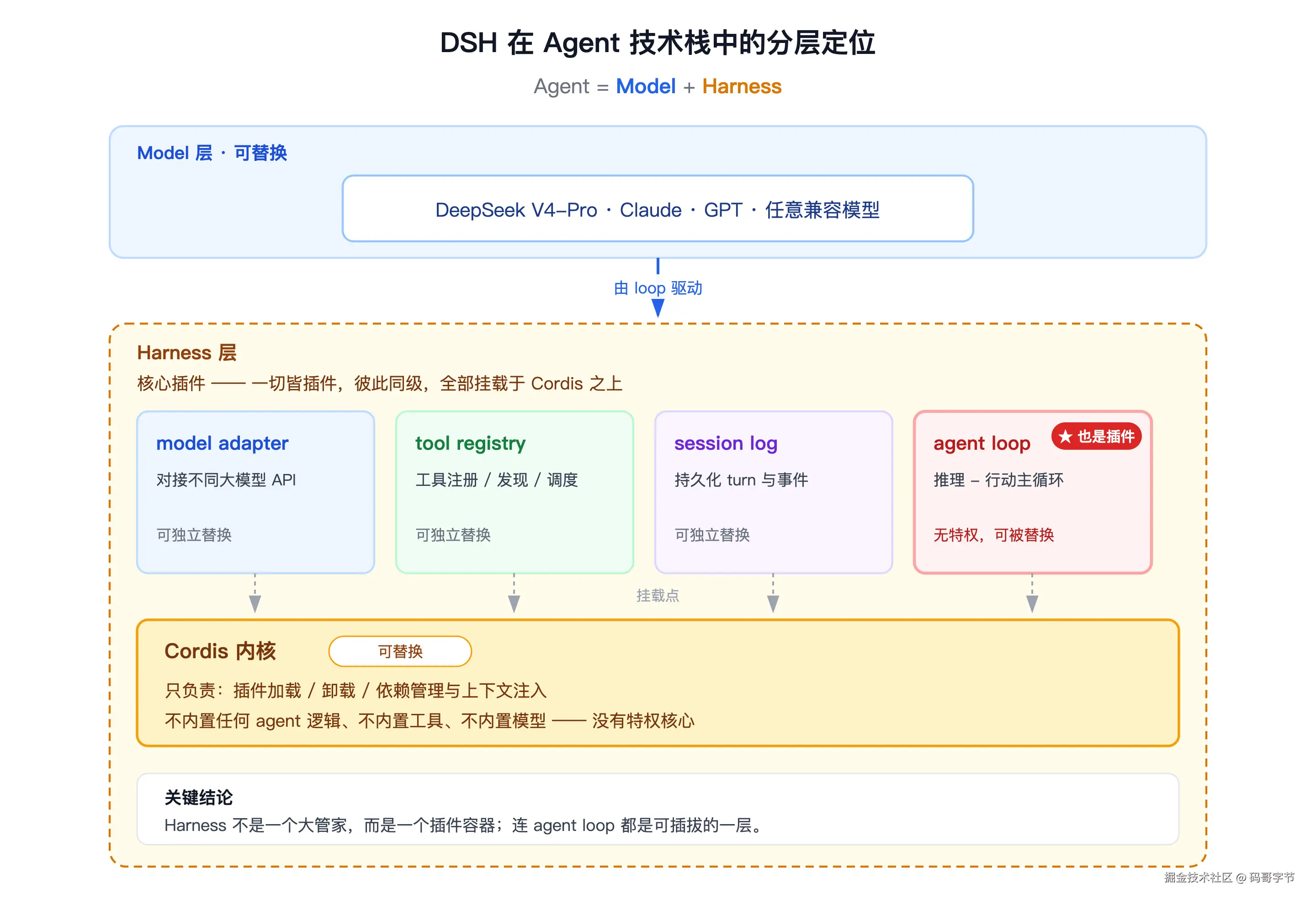Image resolution: width=1316 pixels, height=905 pixels.
Task: Click the gray '挂载点' label
Action: 658,596
